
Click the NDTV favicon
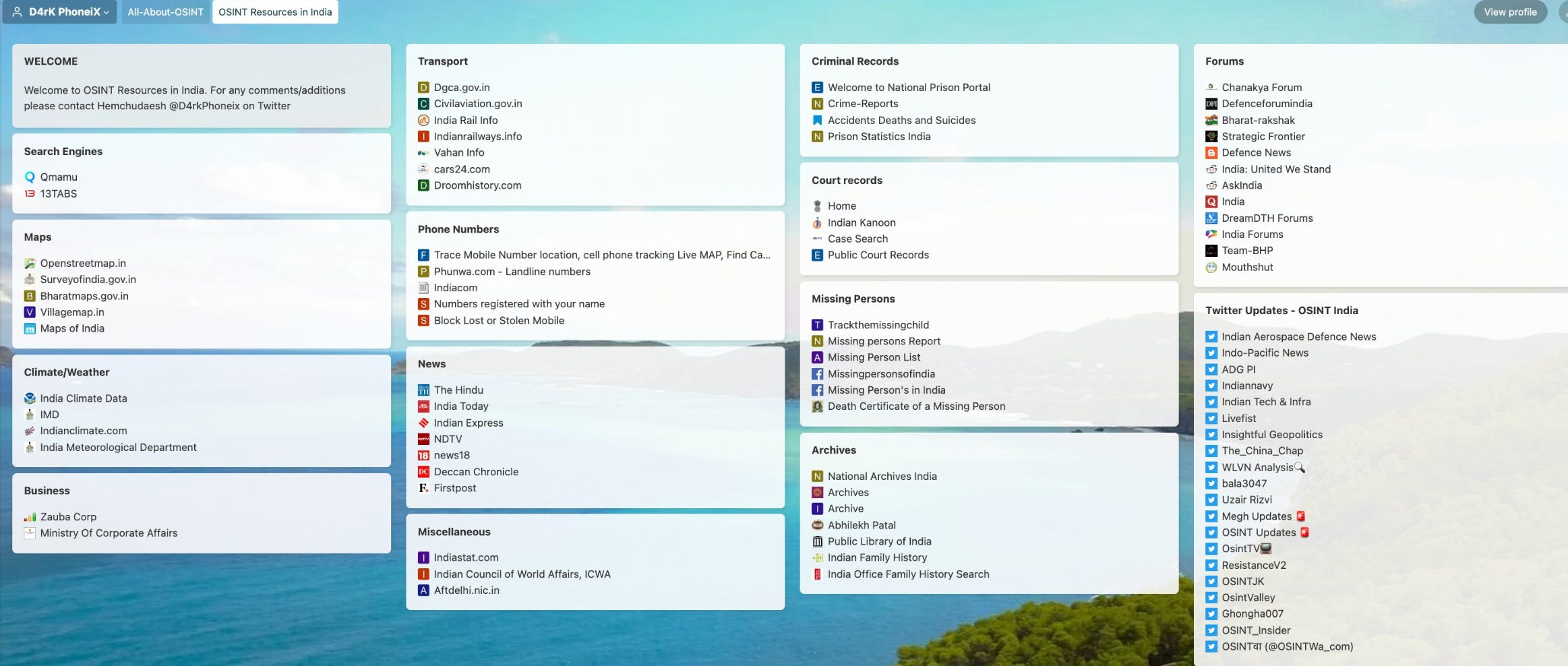(423, 439)
